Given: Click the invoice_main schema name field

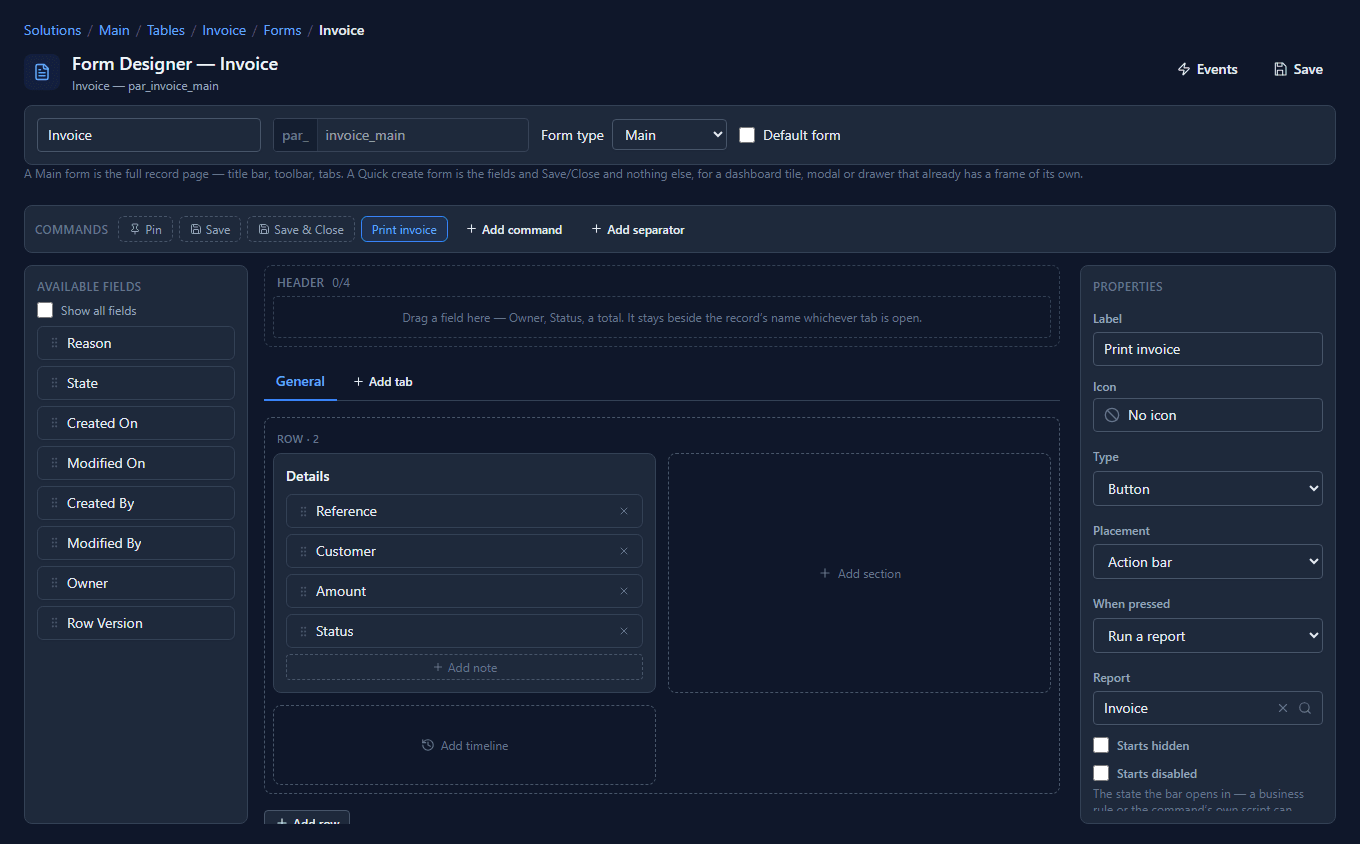Looking at the screenshot, I should [x=422, y=135].
